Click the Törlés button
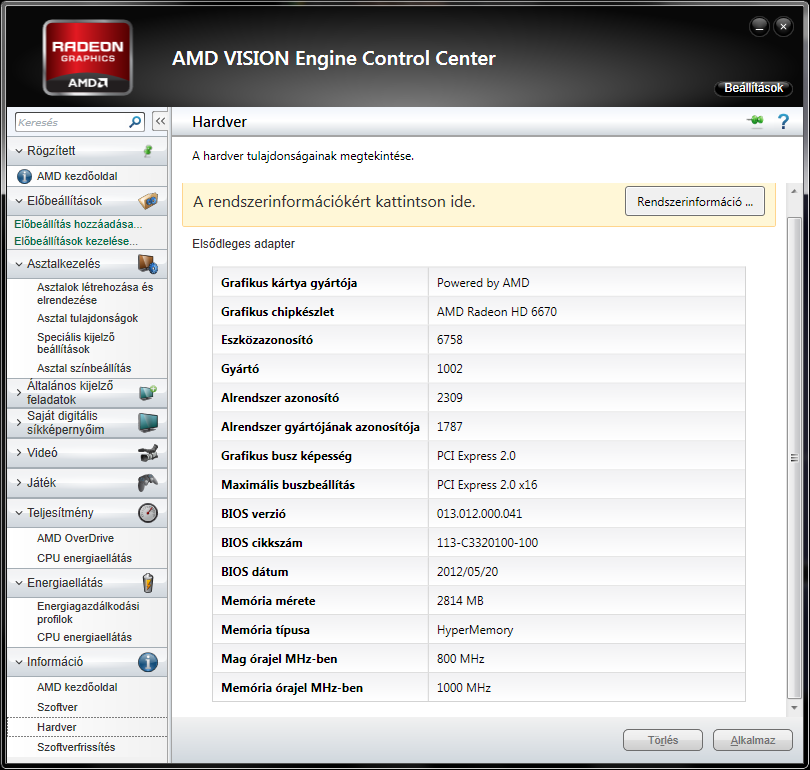This screenshot has width=810, height=770. 663,740
